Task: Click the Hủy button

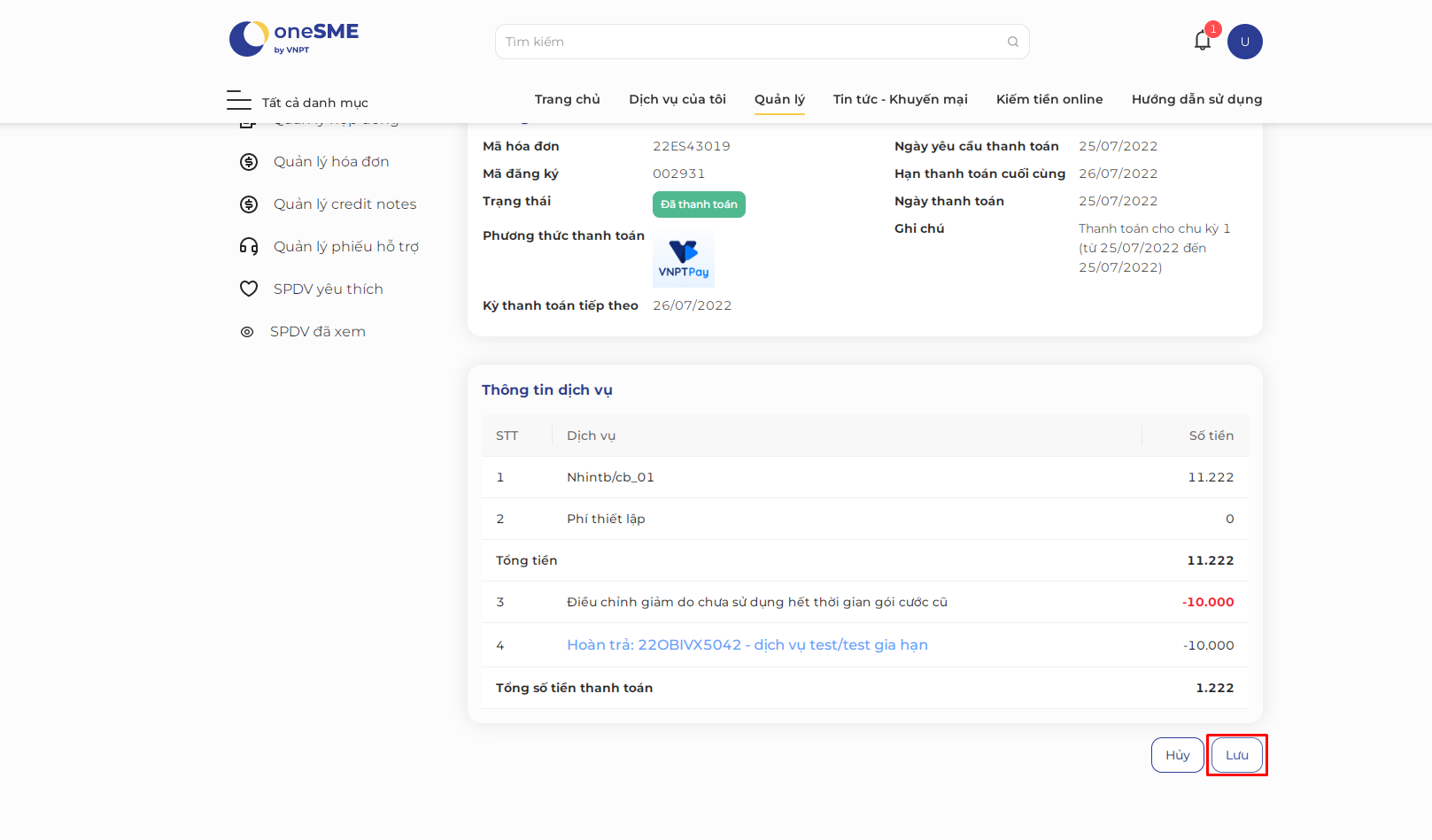Action: point(1178,755)
